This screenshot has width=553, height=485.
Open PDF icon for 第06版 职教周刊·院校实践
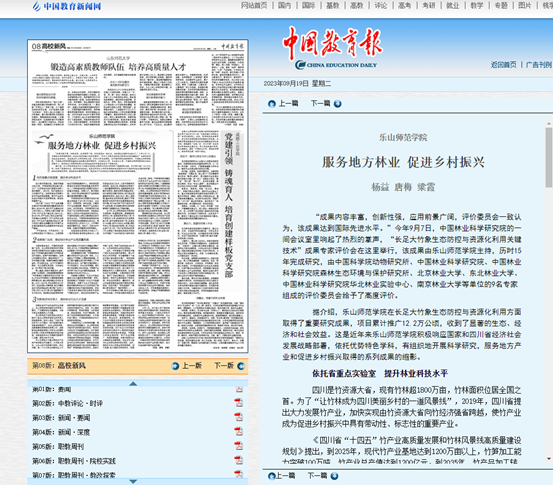tap(239, 461)
